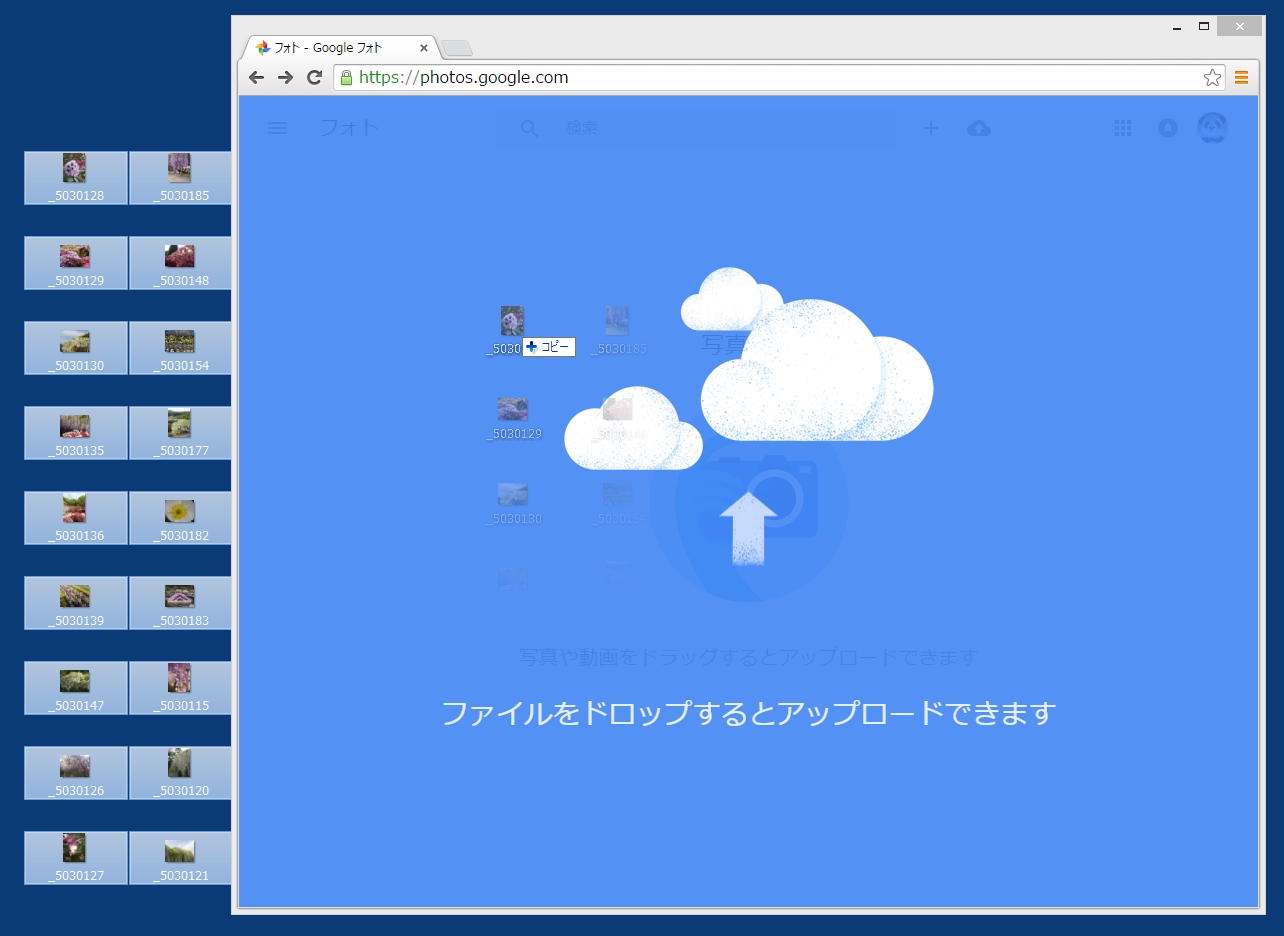Open the notifications bell in Photos
1284x936 pixels.
coord(1168,128)
